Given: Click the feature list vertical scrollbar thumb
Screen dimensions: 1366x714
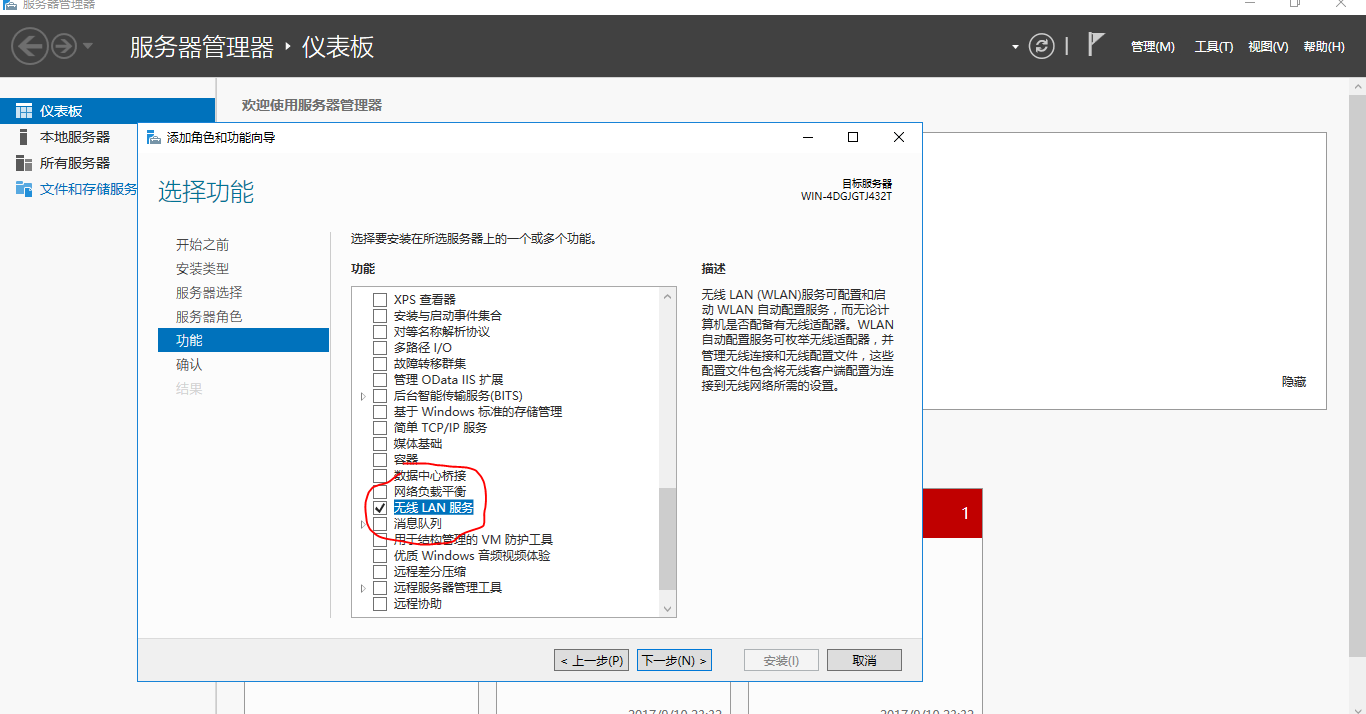Looking at the screenshot, I should [x=668, y=539].
